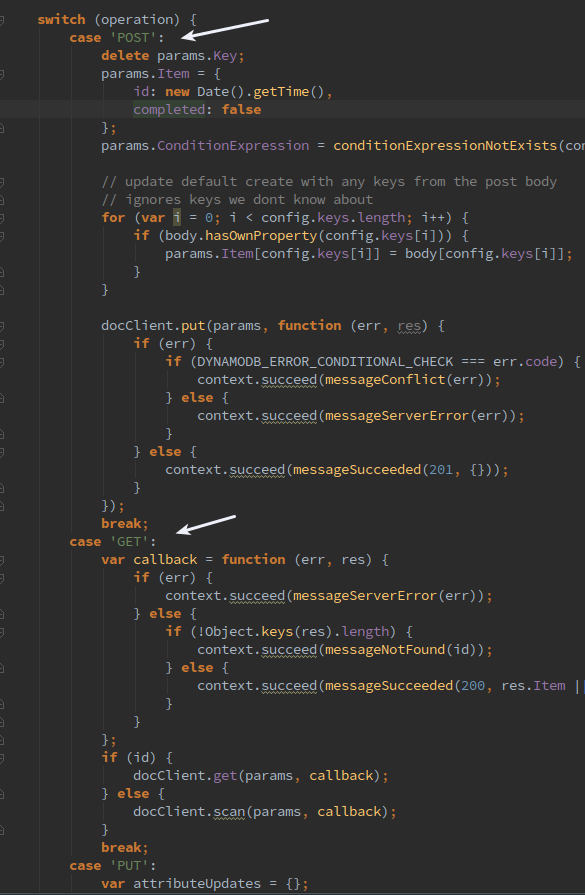
Task: Click the false value after completed
Action: 241,110
